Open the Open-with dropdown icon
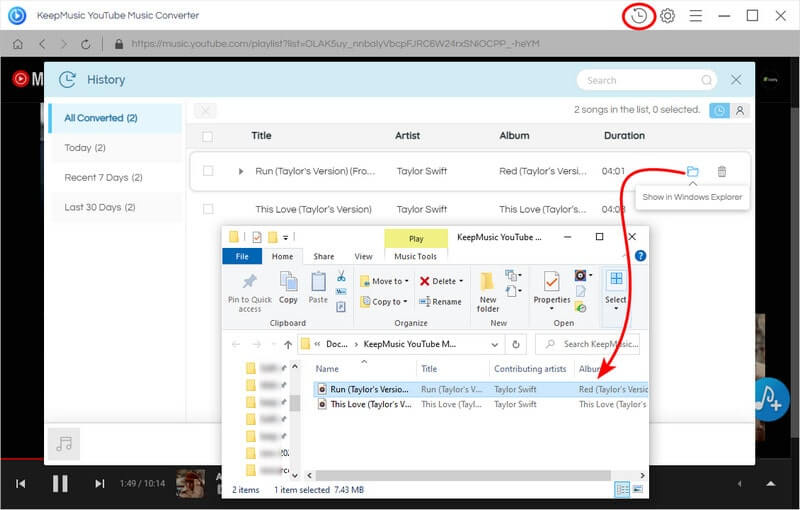Image resolution: width=800 pixels, height=510 pixels. 583,276
